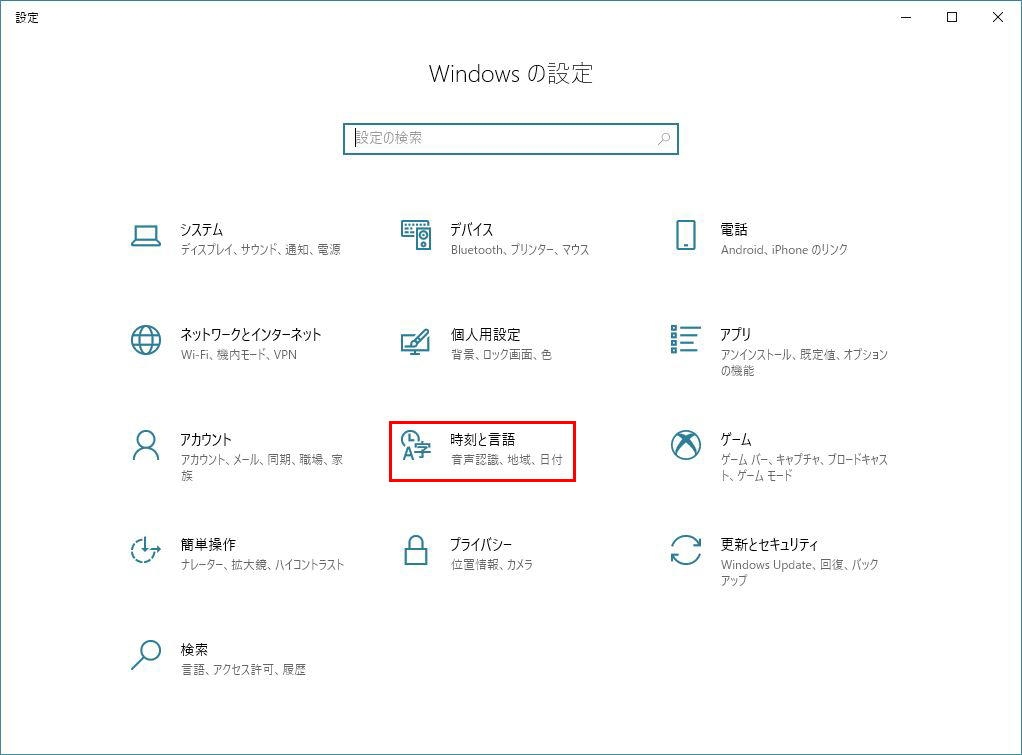Open the プライバシー category text
This screenshot has height=755, width=1022.
[x=481, y=544]
